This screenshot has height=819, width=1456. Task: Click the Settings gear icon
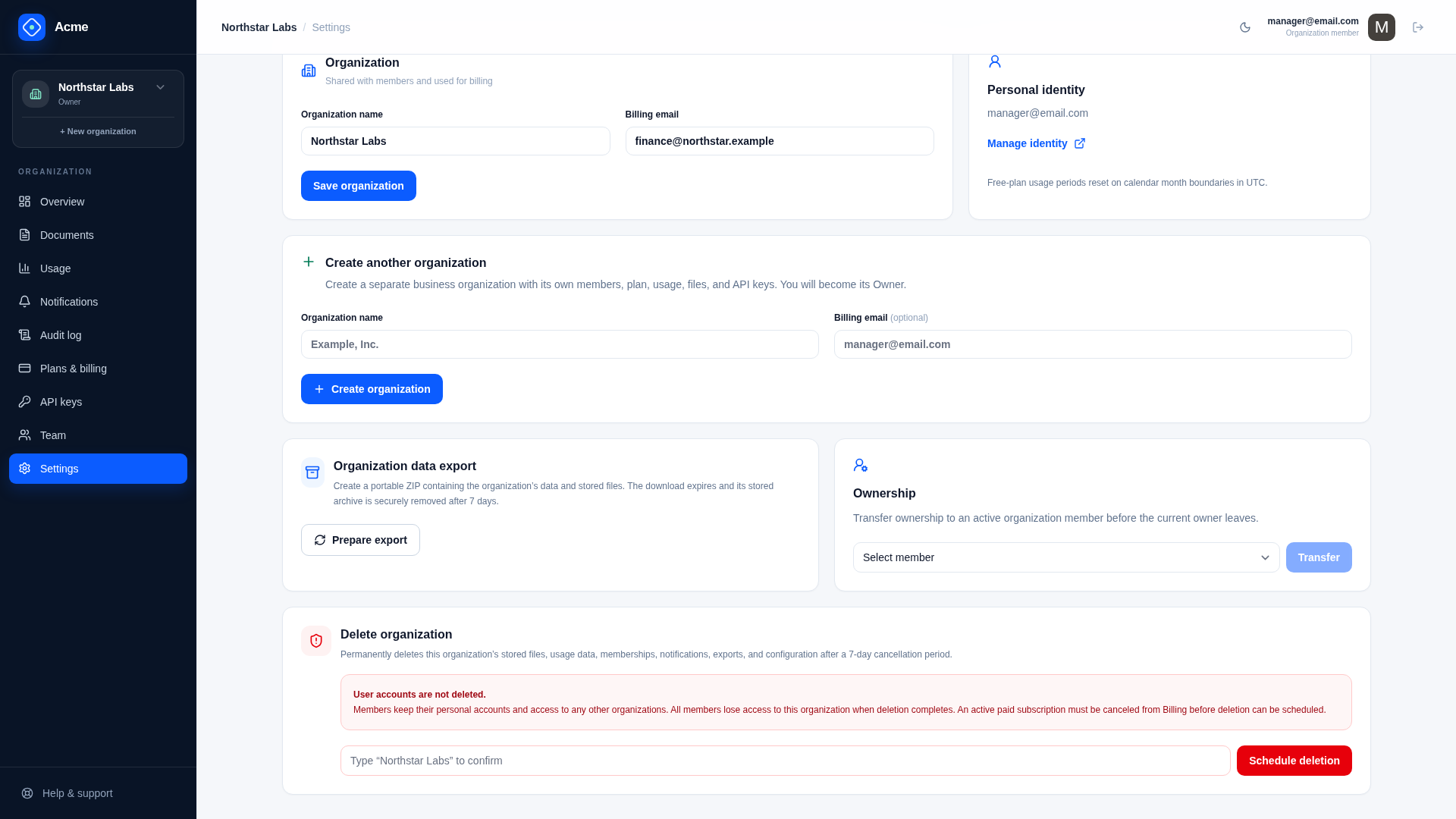(x=24, y=469)
